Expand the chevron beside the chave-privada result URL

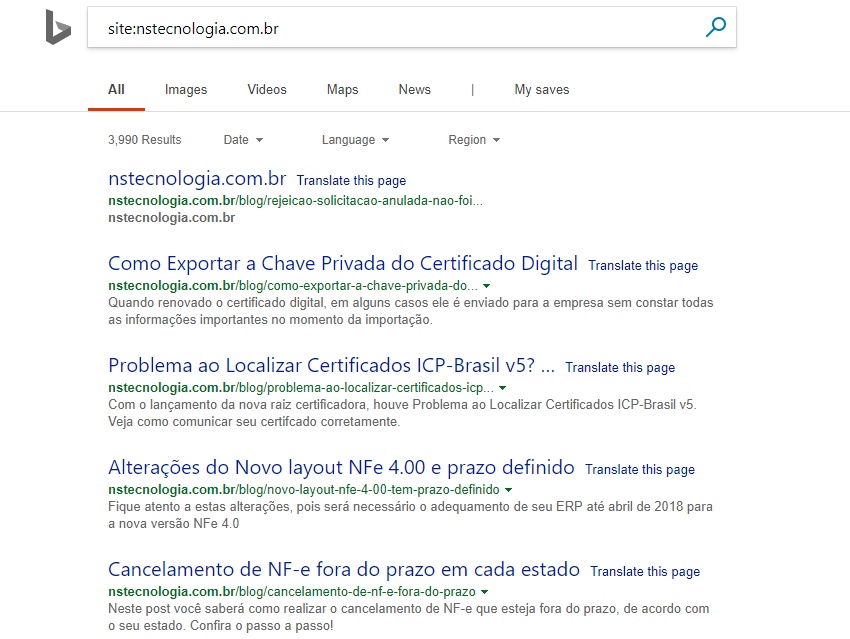point(487,285)
